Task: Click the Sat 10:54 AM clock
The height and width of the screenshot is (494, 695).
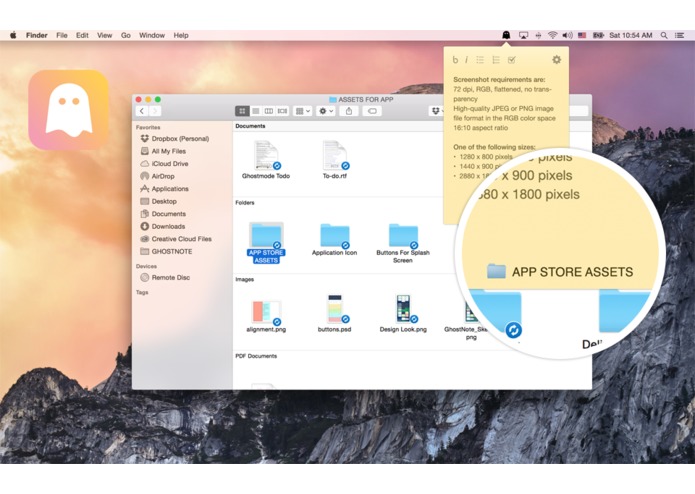Action: [631, 35]
